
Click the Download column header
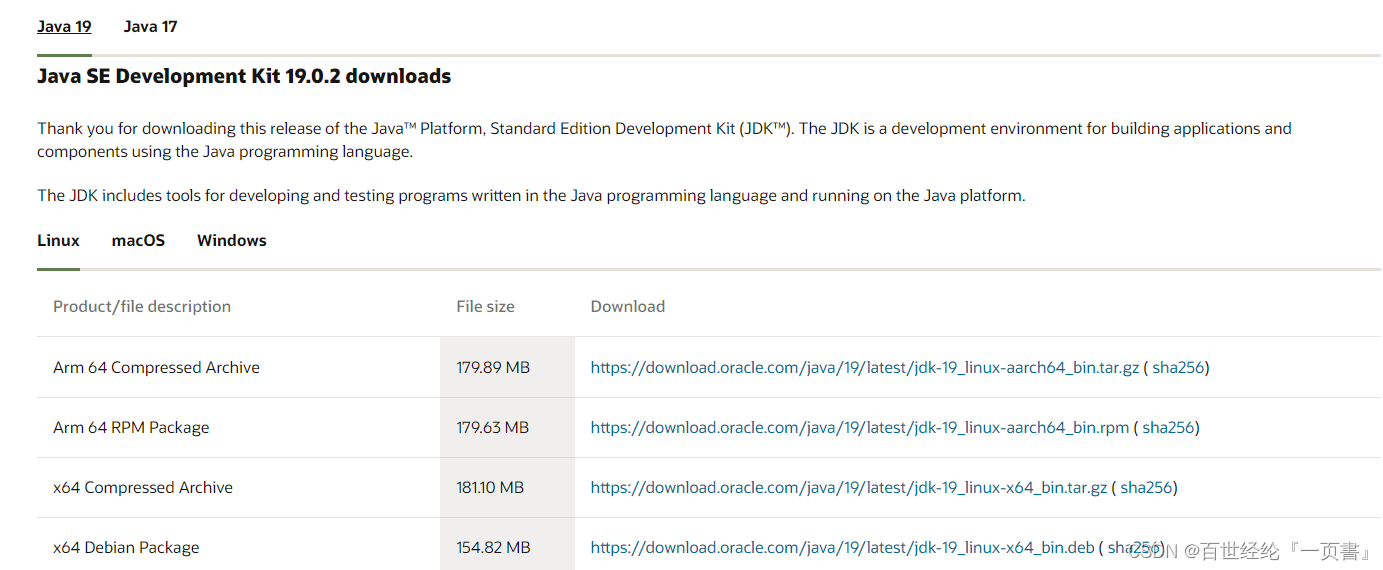click(628, 307)
